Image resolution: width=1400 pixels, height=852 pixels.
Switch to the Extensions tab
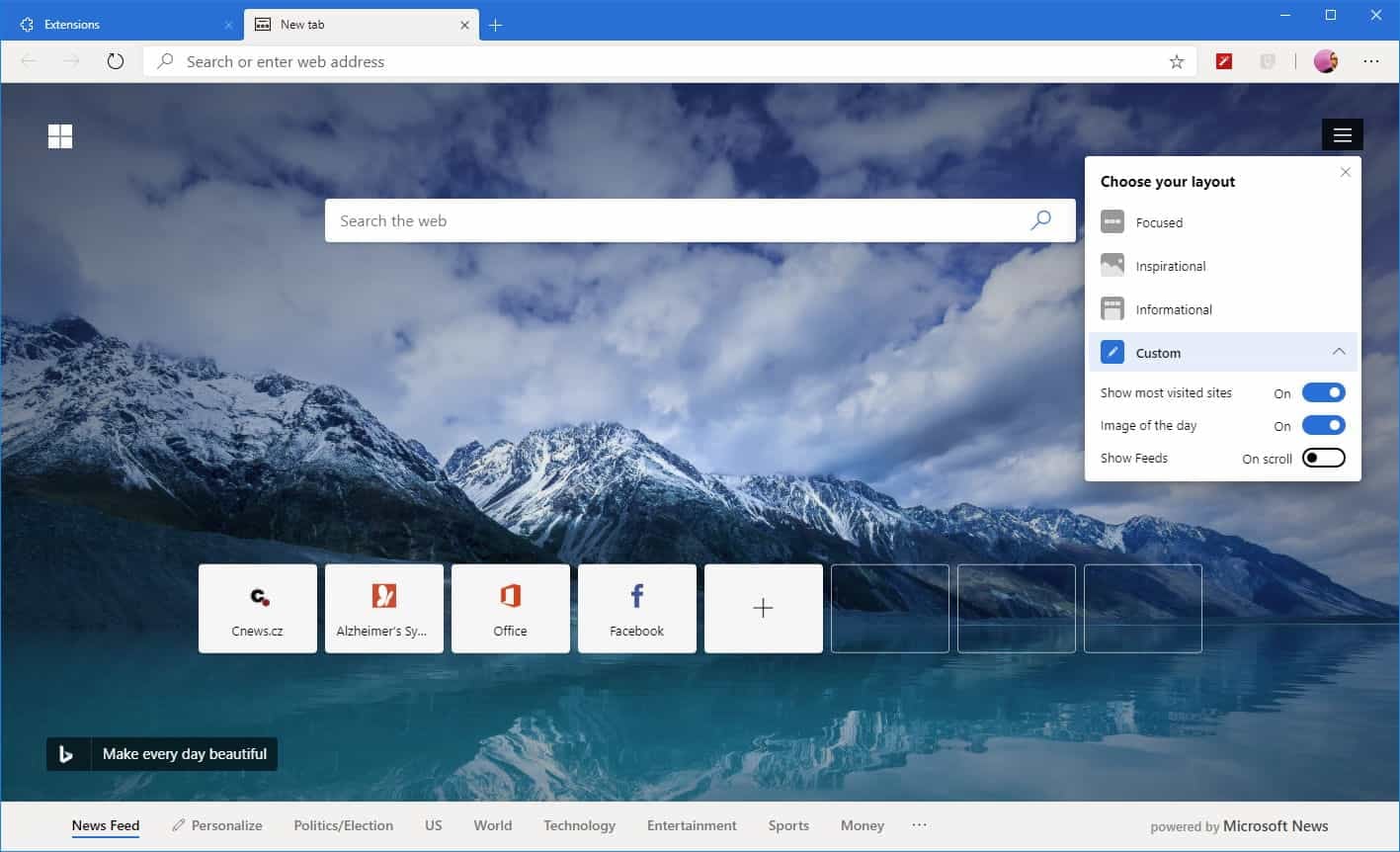(x=123, y=25)
